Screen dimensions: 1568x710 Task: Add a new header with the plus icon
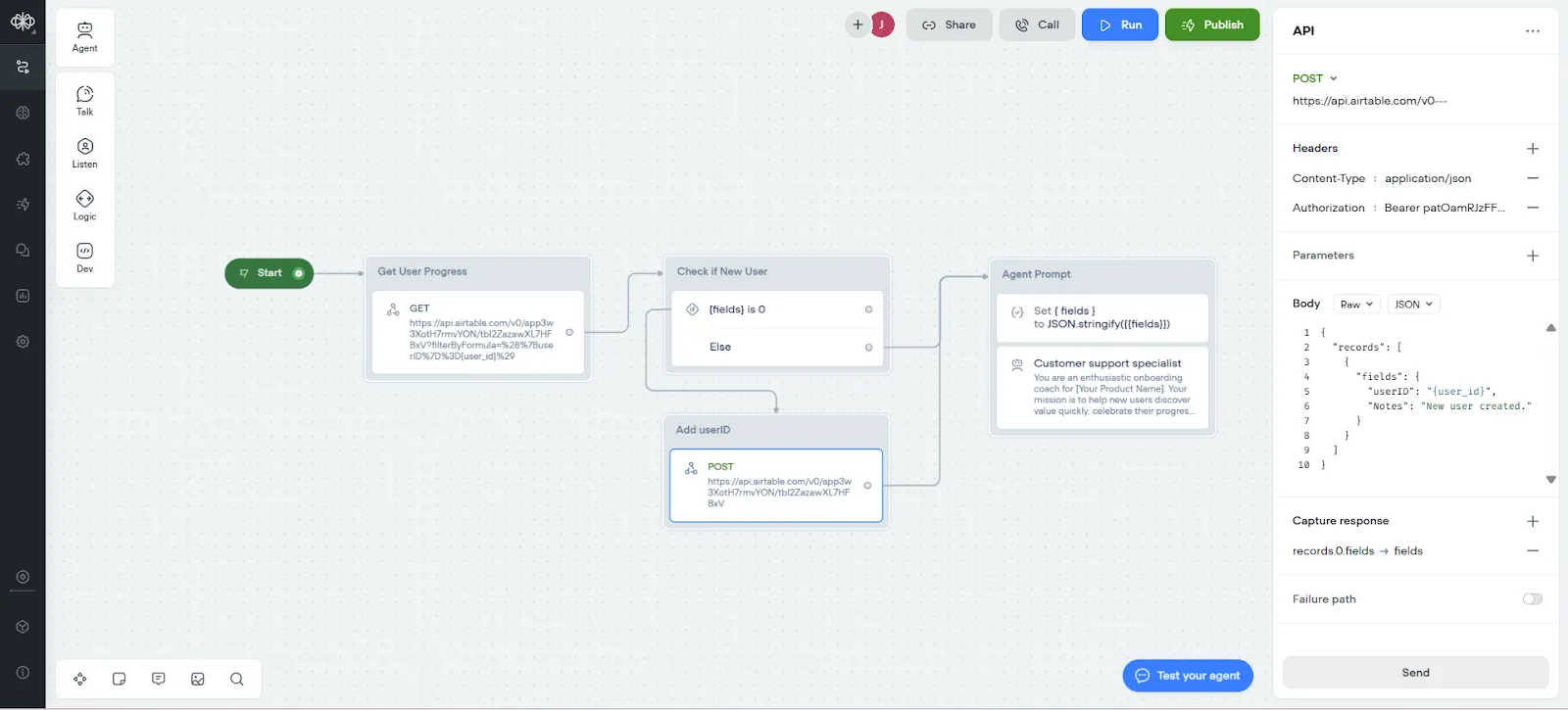(x=1533, y=149)
